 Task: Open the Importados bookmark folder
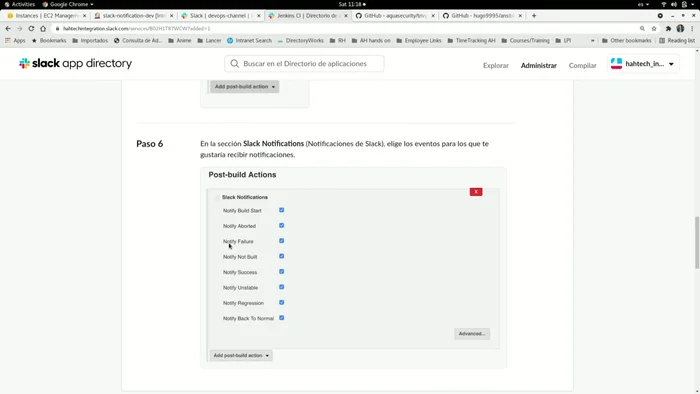pos(90,41)
